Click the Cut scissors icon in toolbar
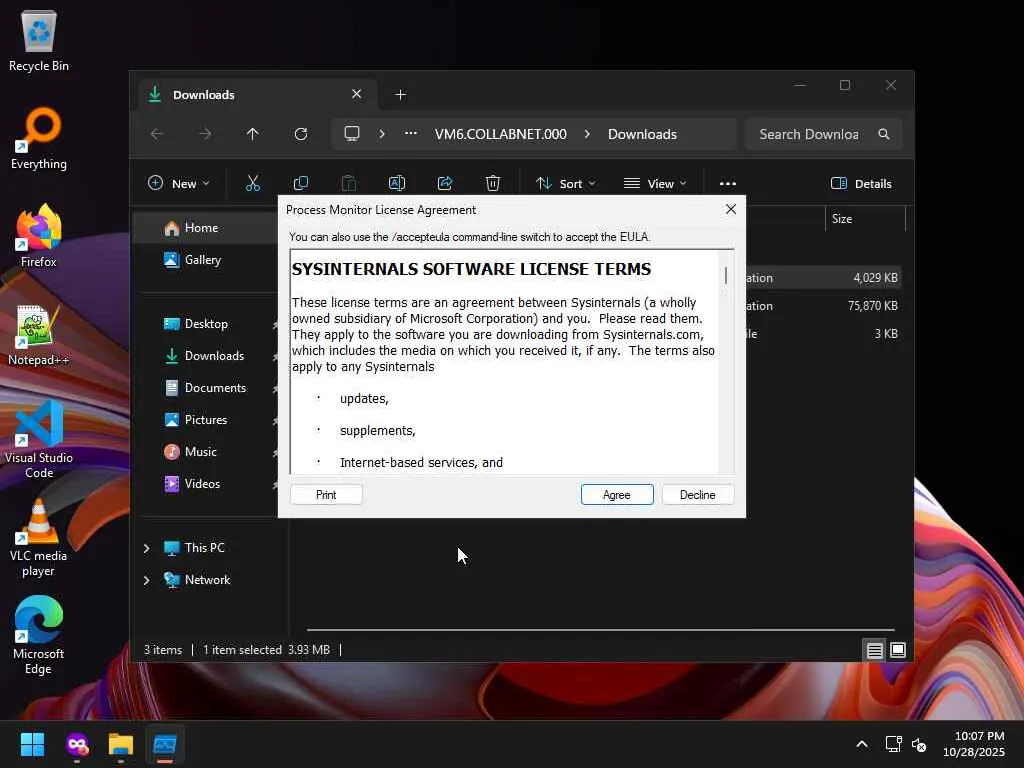 pos(253,183)
